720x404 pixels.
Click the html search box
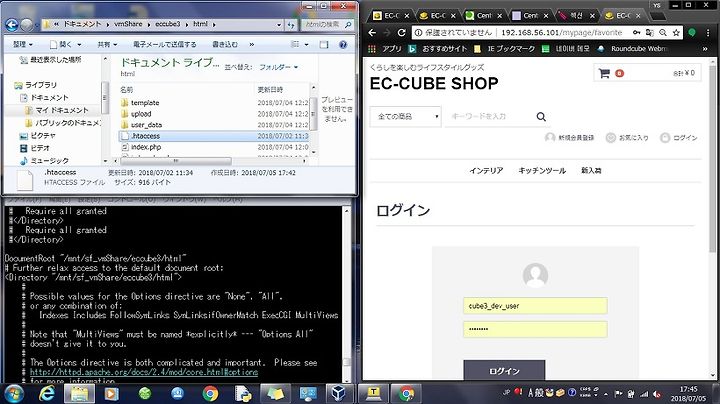(327, 25)
